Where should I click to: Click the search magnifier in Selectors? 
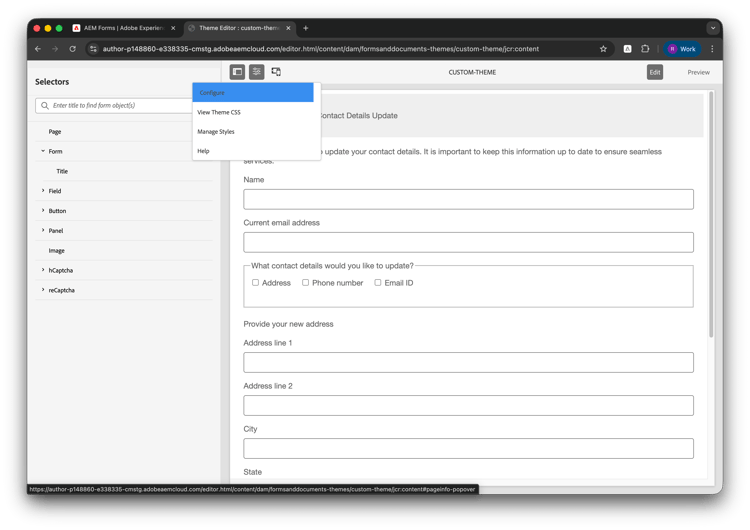coord(45,105)
